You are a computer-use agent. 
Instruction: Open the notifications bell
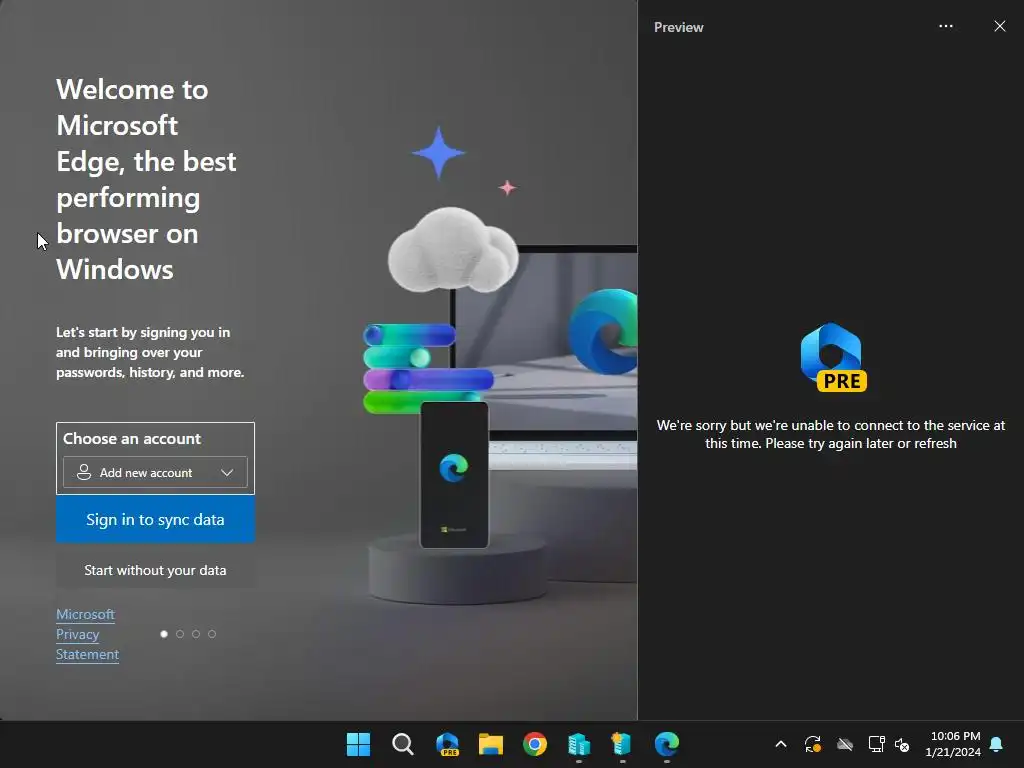point(997,744)
